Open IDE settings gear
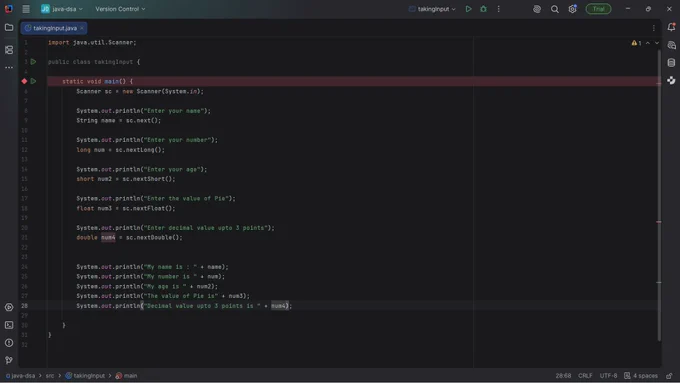Image resolution: width=680 pixels, height=383 pixels. [572, 9]
